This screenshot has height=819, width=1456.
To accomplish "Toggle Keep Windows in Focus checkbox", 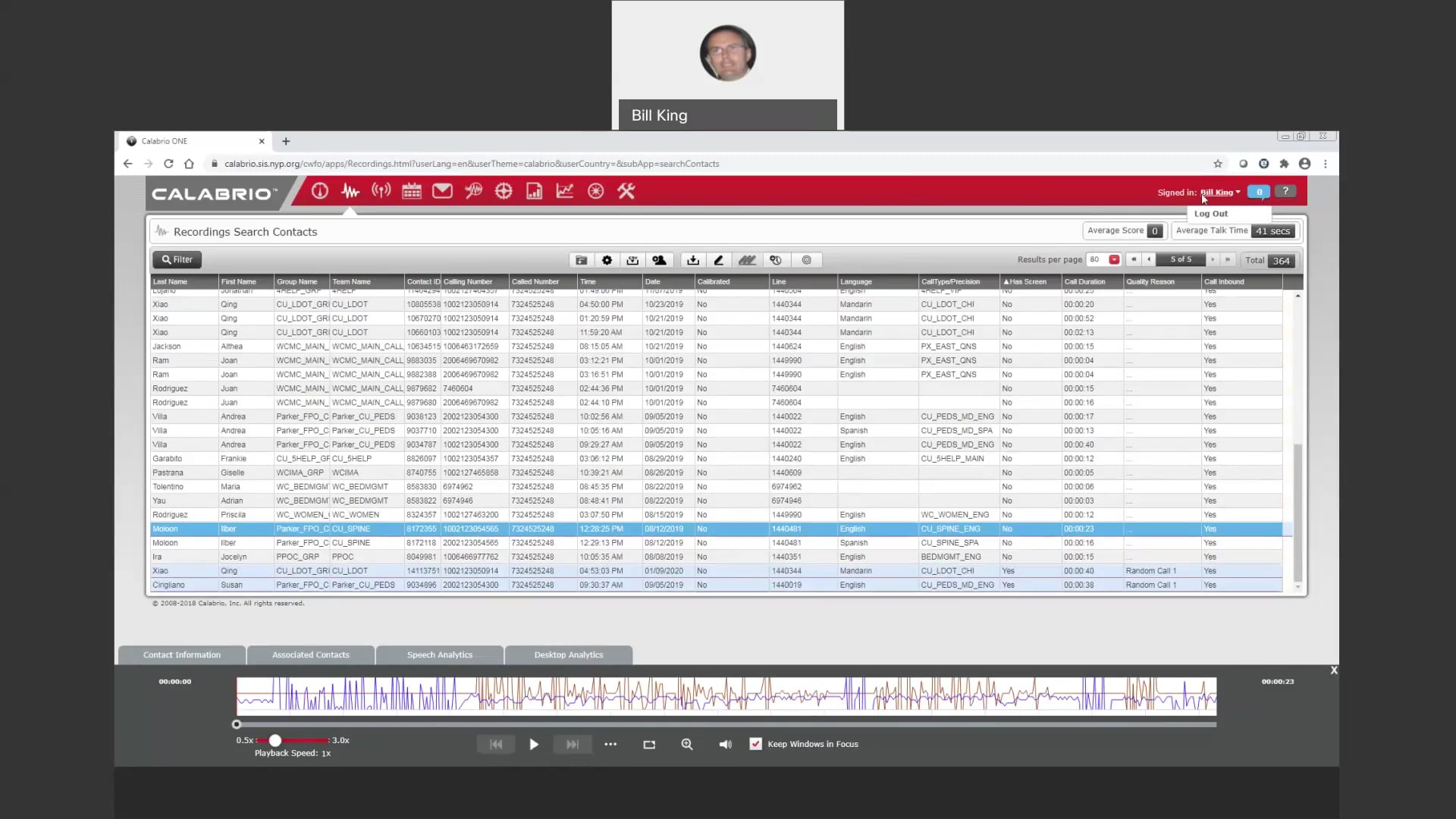I will (x=755, y=744).
